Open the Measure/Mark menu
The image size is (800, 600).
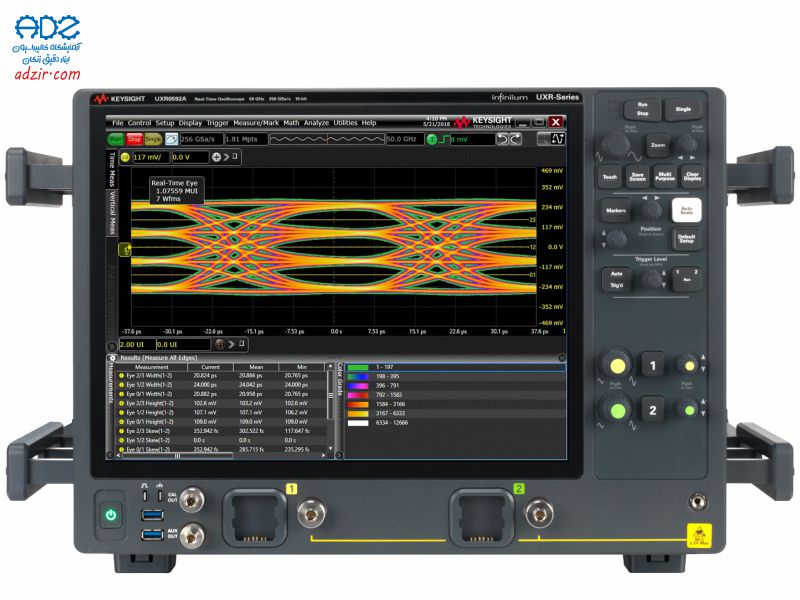pos(256,123)
